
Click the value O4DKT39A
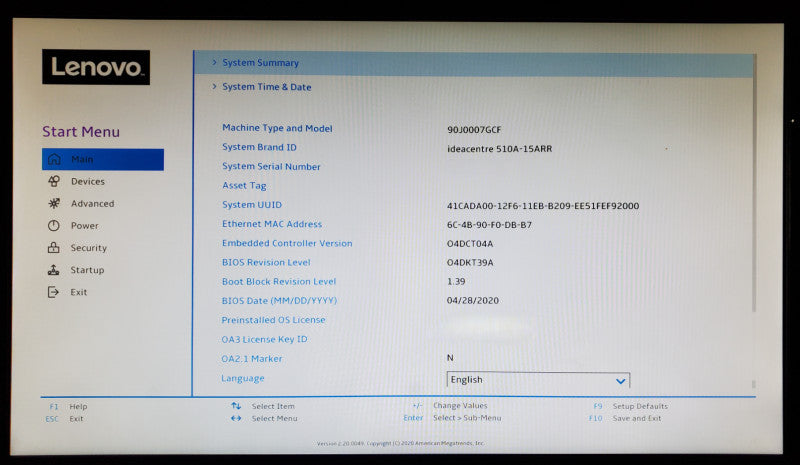(470, 262)
